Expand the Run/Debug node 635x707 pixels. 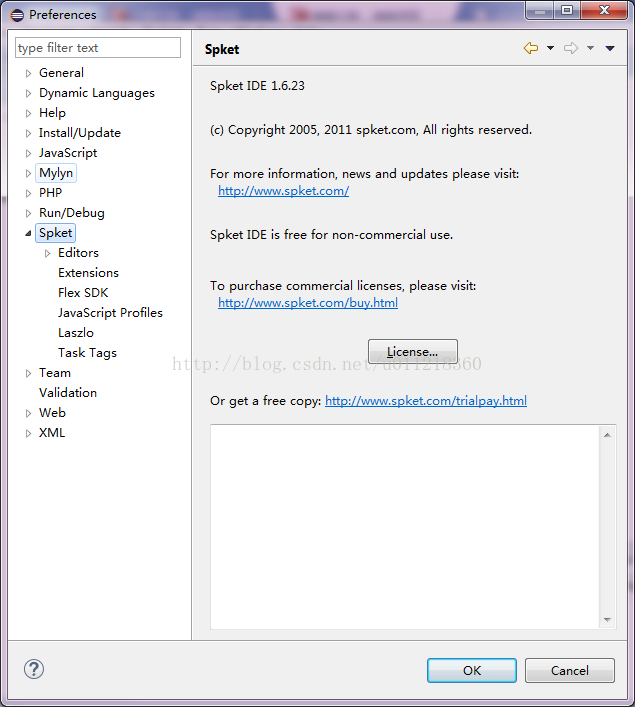pos(28,213)
